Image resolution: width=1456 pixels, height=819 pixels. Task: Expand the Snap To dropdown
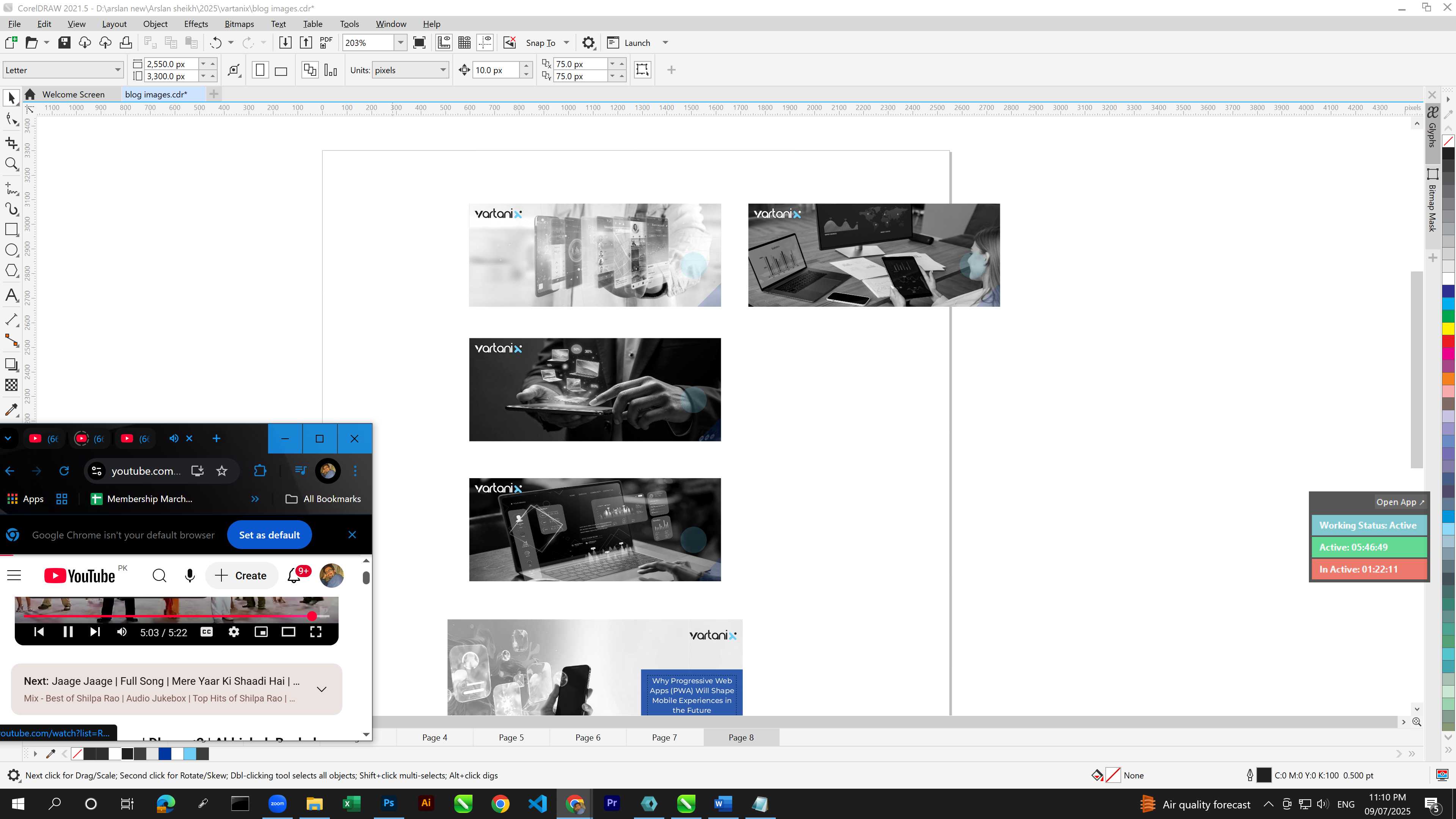pos(566,42)
